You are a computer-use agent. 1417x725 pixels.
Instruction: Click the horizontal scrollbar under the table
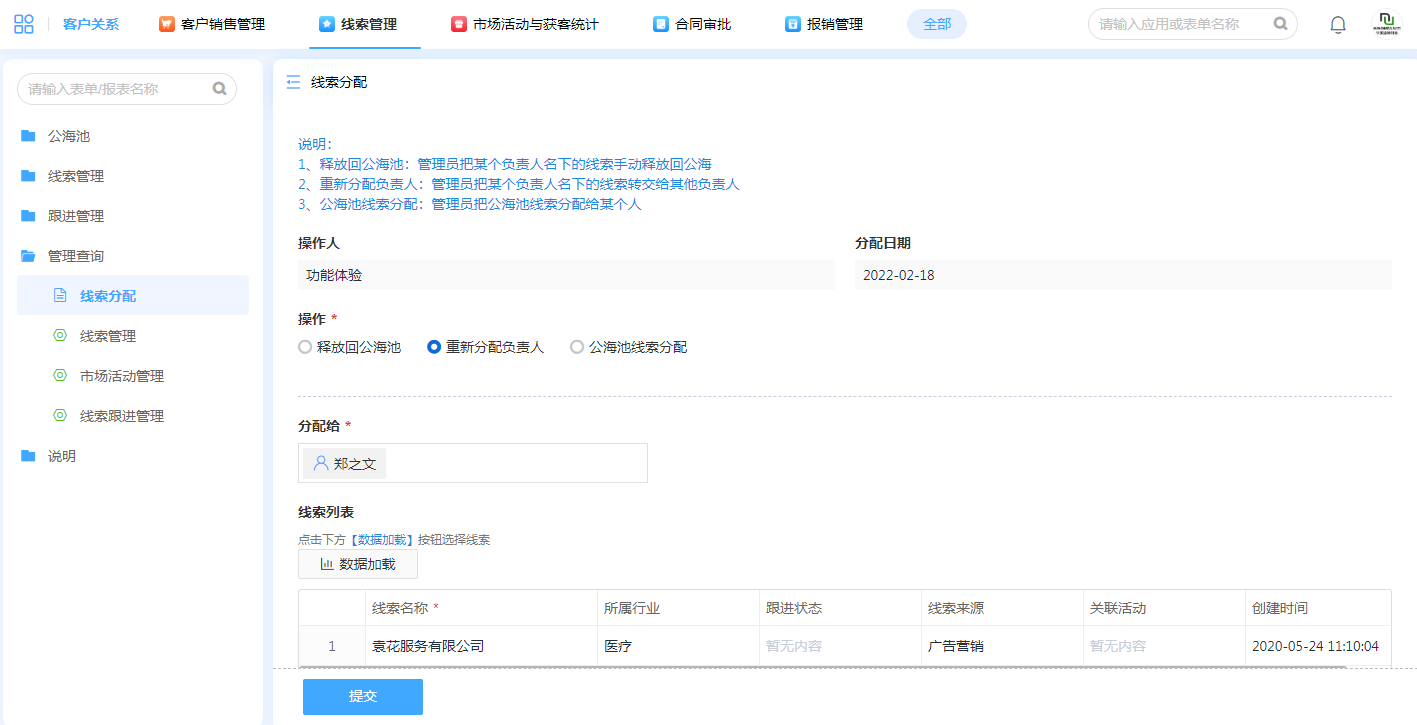coord(822,666)
